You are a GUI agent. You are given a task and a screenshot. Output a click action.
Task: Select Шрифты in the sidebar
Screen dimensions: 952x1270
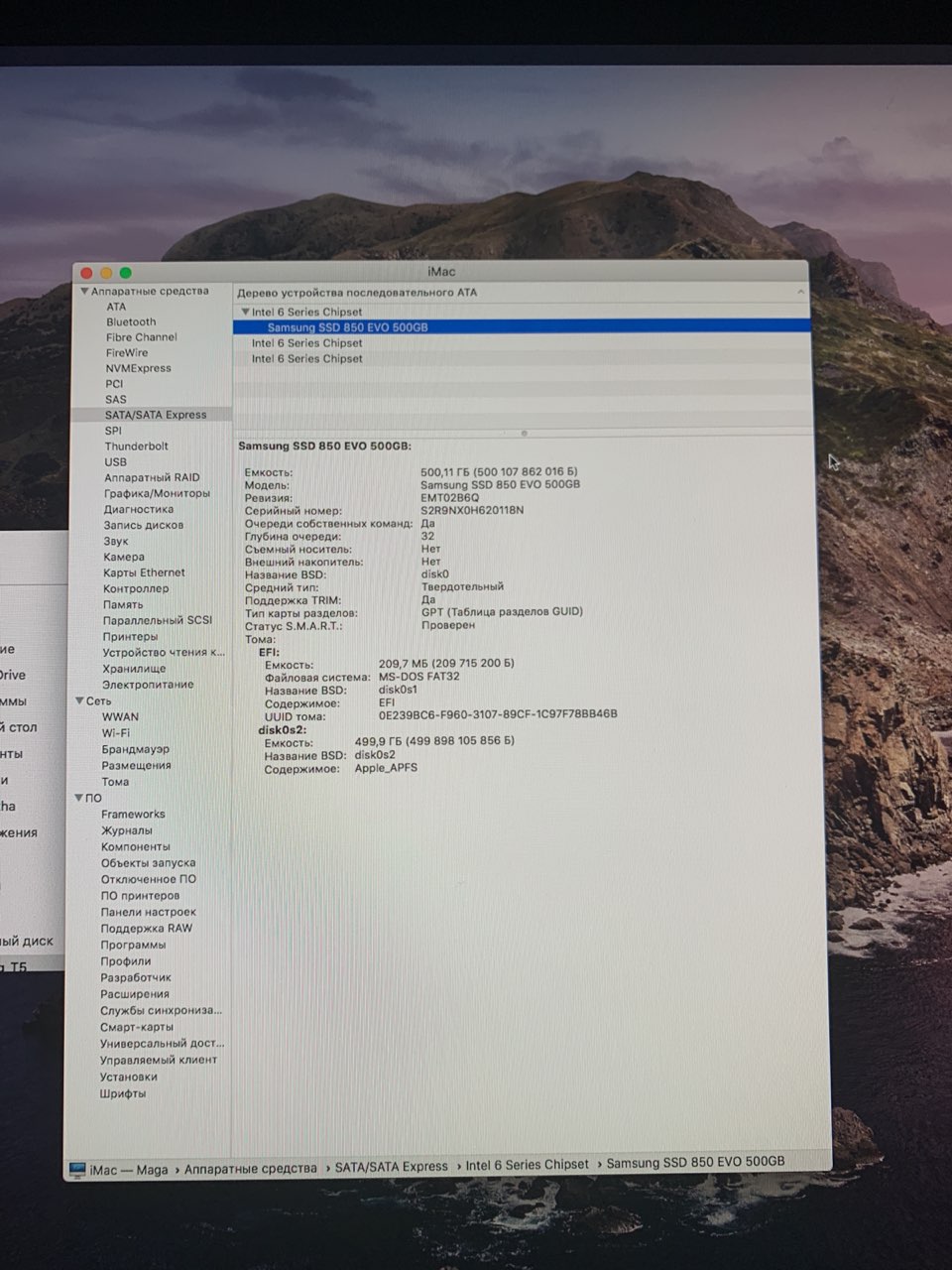[122, 1093]
